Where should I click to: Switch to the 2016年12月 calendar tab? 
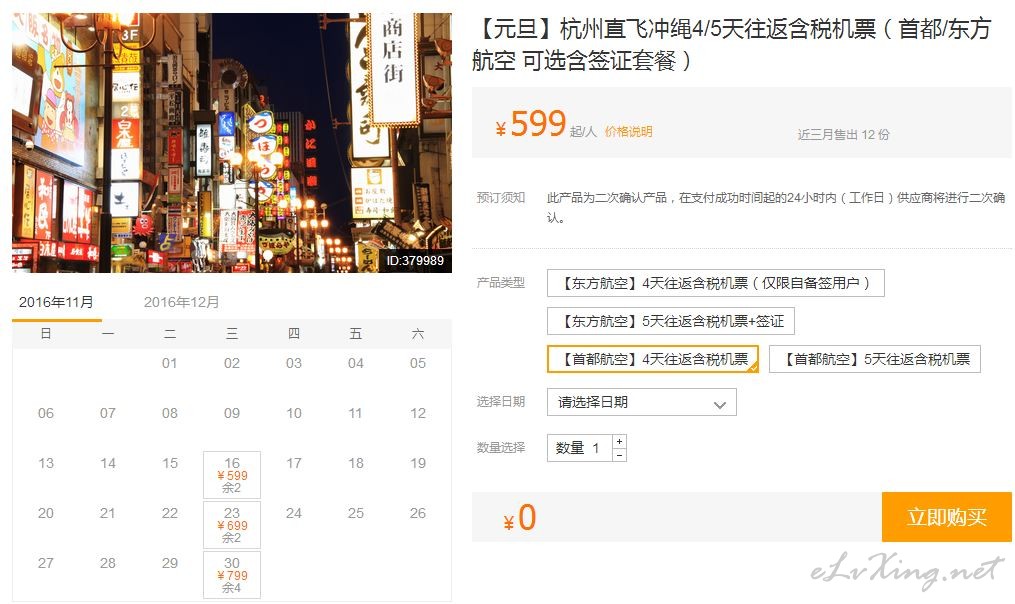click(x=181, y=302)
